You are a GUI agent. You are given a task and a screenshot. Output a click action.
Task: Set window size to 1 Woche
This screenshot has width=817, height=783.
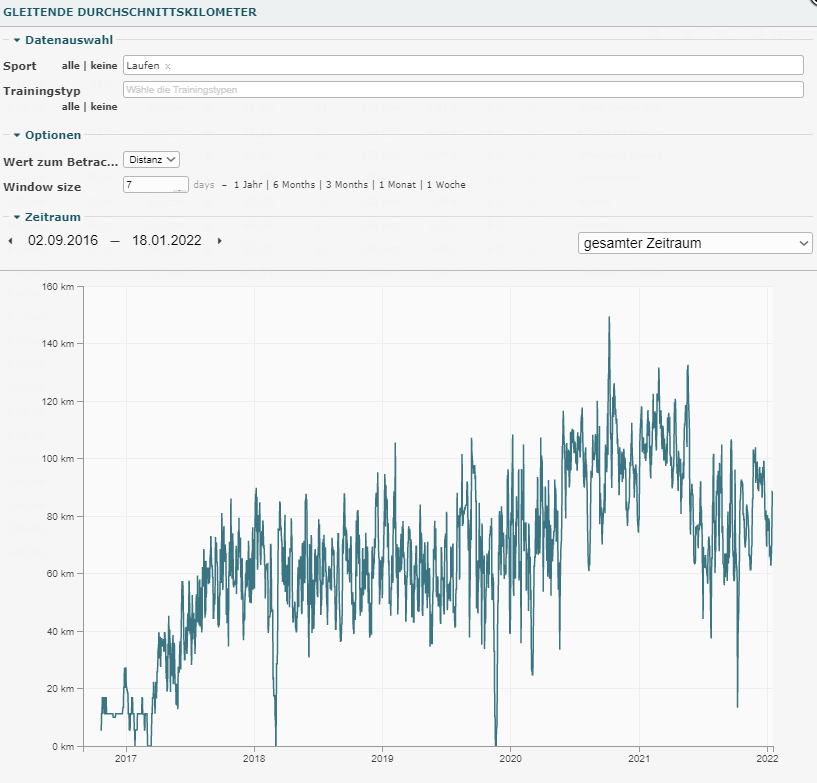click(x=445, y=185)
